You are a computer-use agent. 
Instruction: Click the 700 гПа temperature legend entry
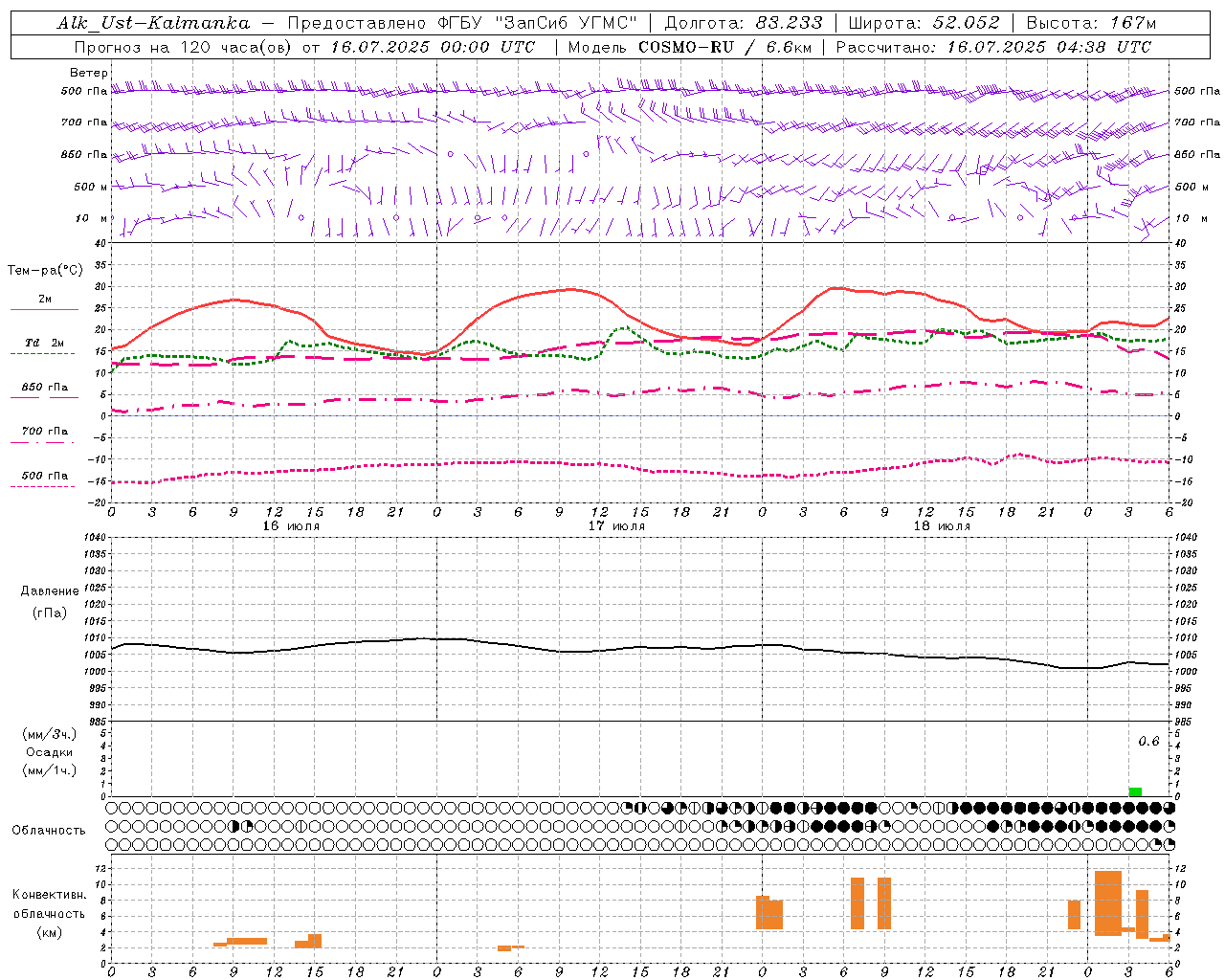[x=45, y=431]
